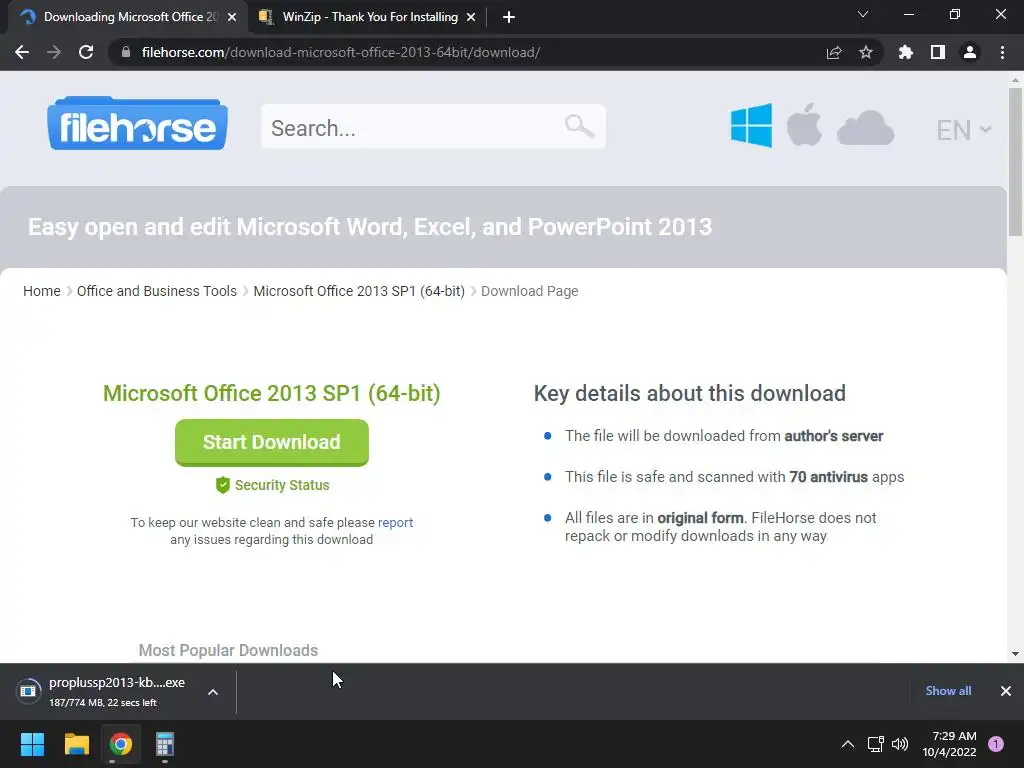Open the EN language dropdown
Image resolution: width=1024 pixels, height=768 pixels.
[x=963, y=130]
